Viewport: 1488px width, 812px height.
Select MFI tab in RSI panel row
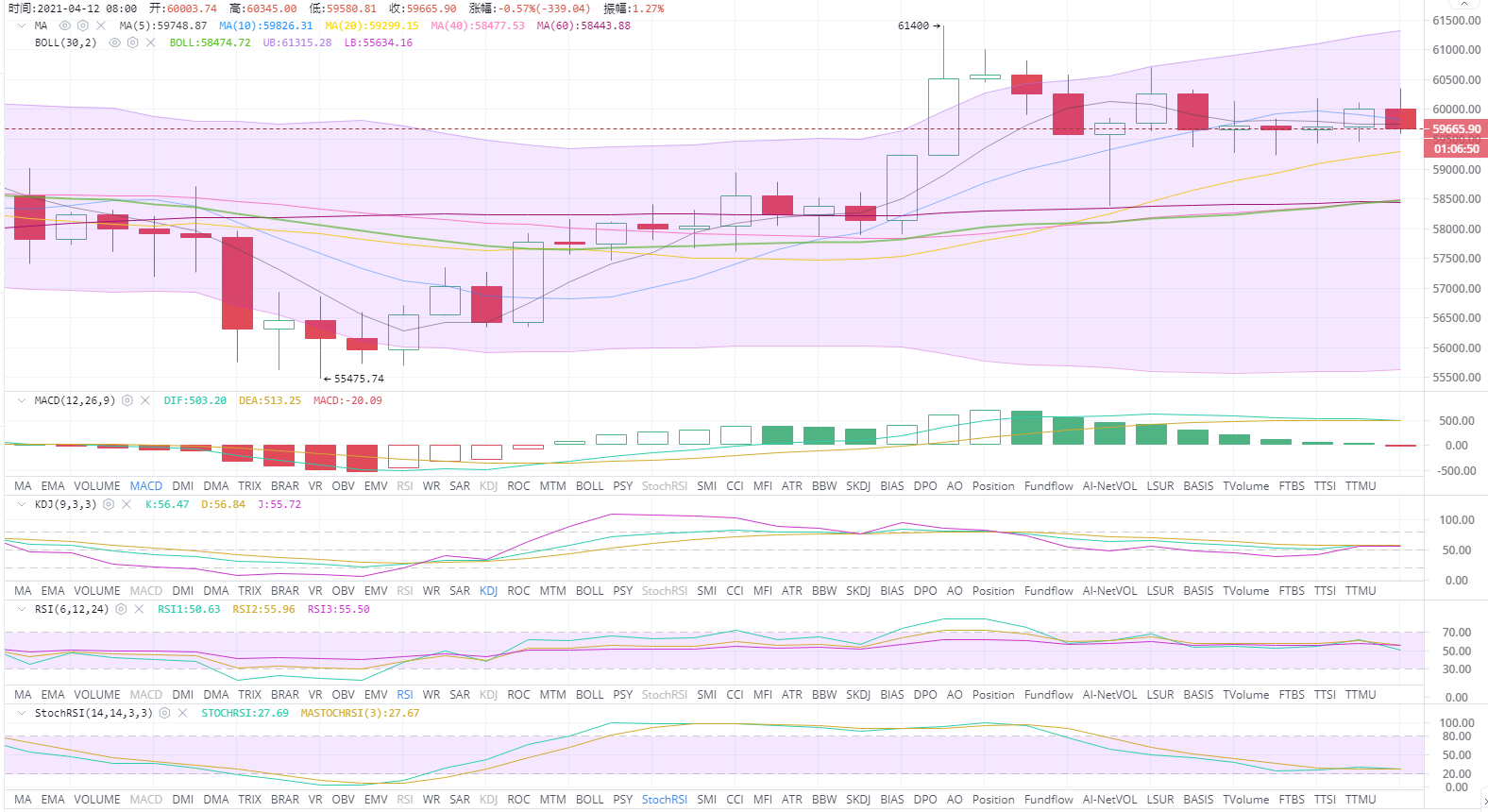coord(763,695)
